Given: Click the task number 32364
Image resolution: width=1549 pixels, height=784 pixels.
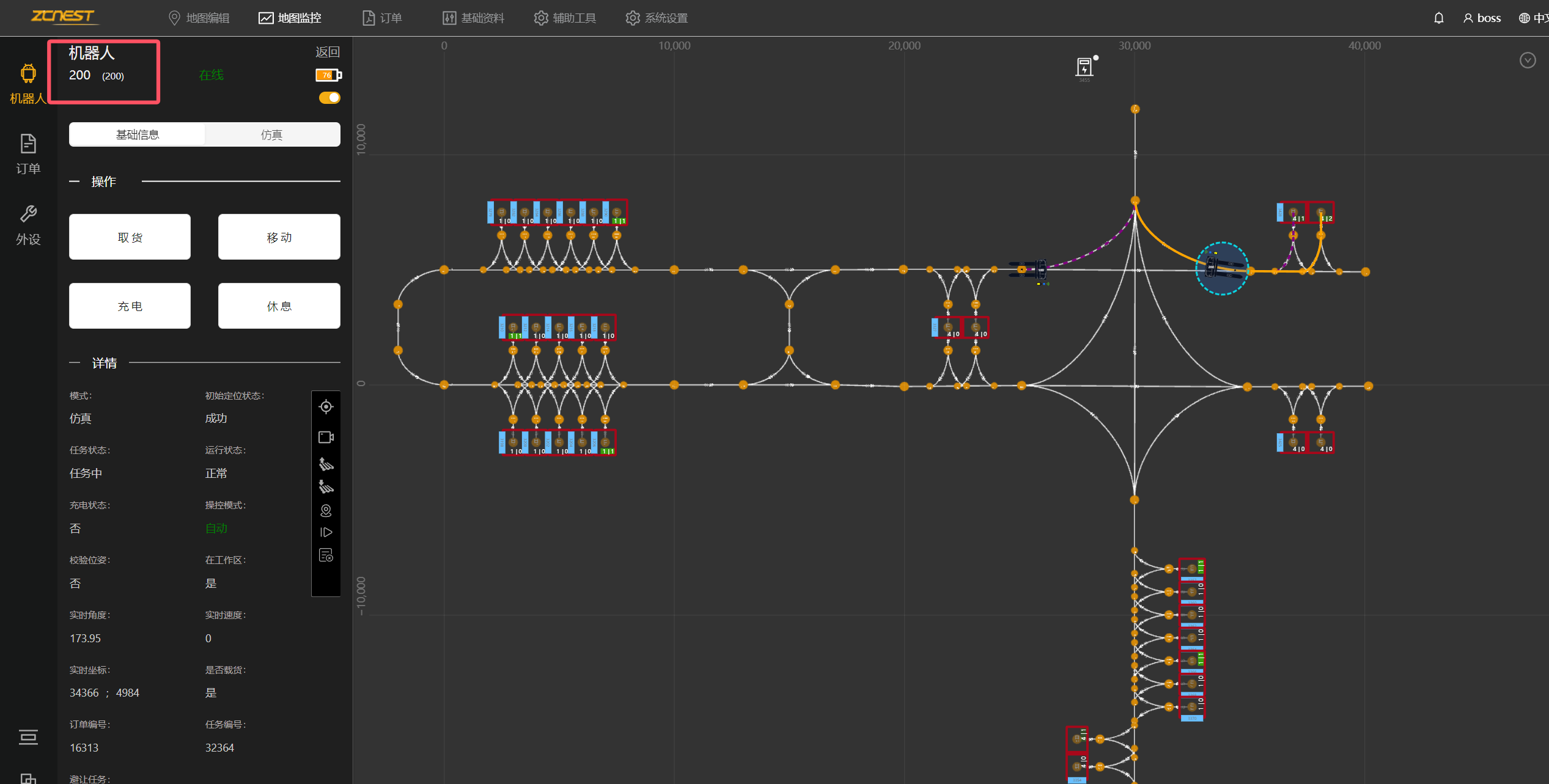Looking at the screenshot, I should tap(219, 748).
